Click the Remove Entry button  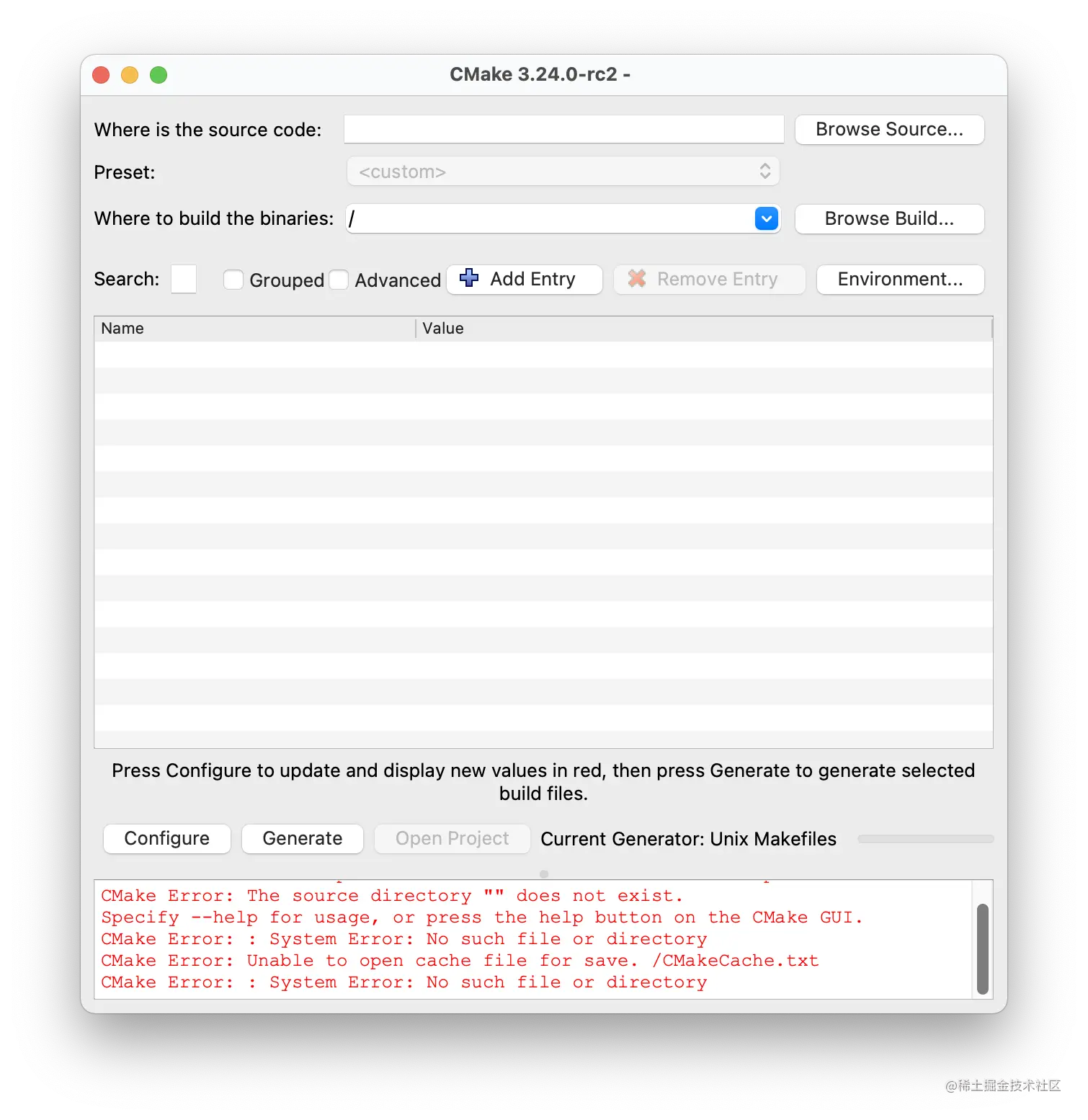(709, 279)
